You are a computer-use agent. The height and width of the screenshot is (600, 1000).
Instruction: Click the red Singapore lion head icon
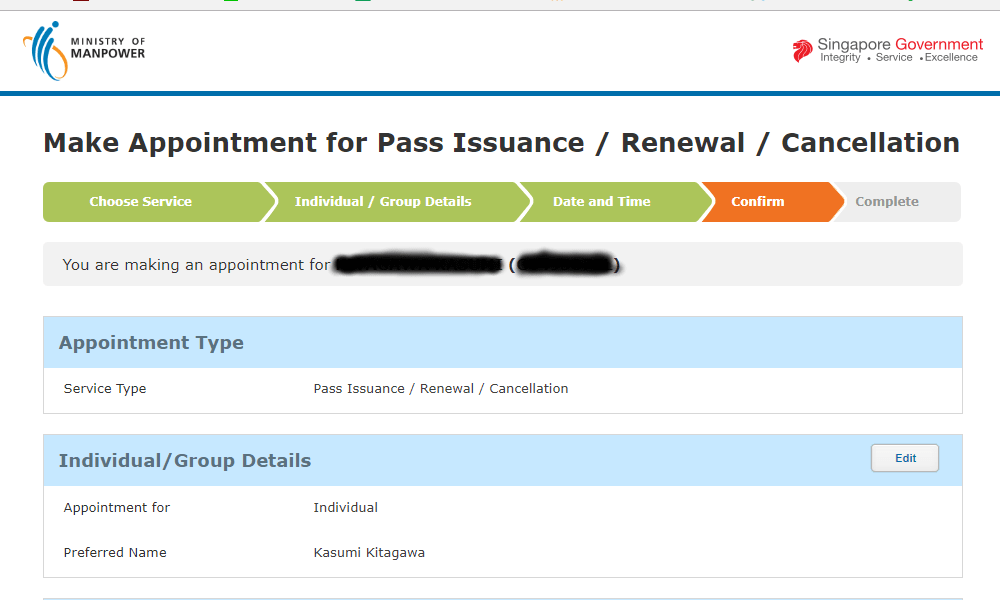point(802,51)
